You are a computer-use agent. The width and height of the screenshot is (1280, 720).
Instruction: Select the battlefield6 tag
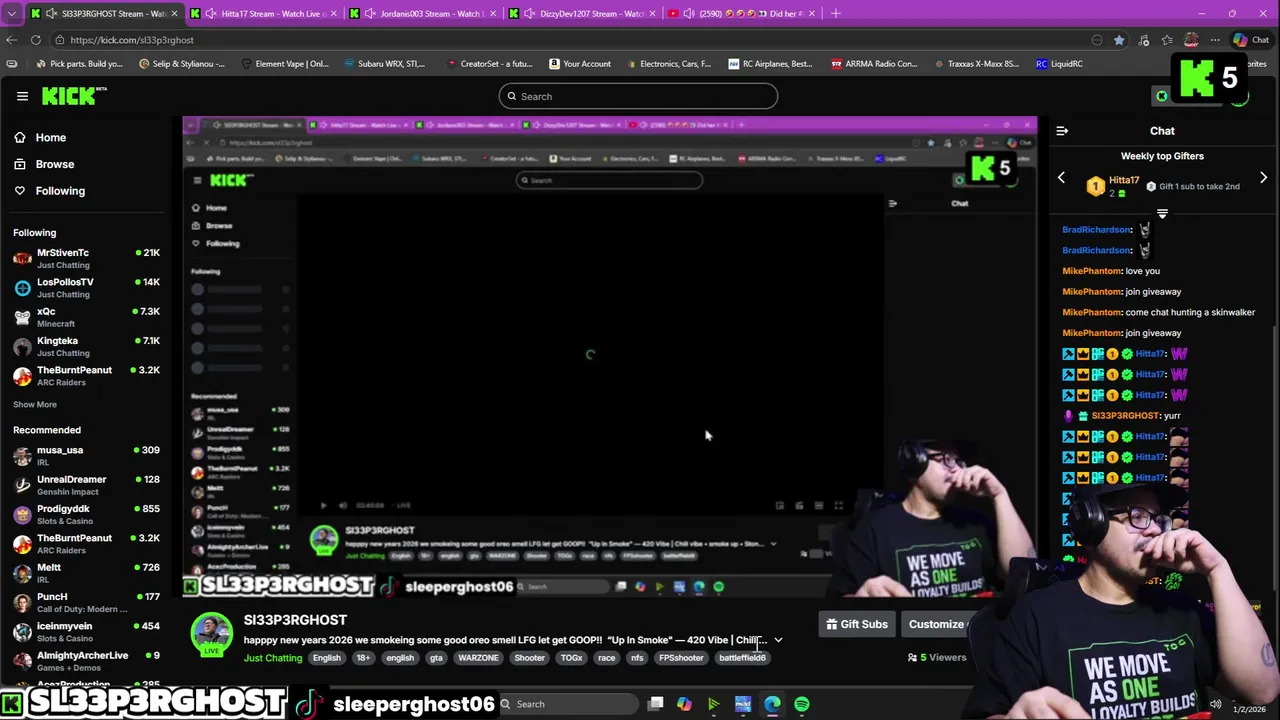pyautogui.click(x=742, y=658)
